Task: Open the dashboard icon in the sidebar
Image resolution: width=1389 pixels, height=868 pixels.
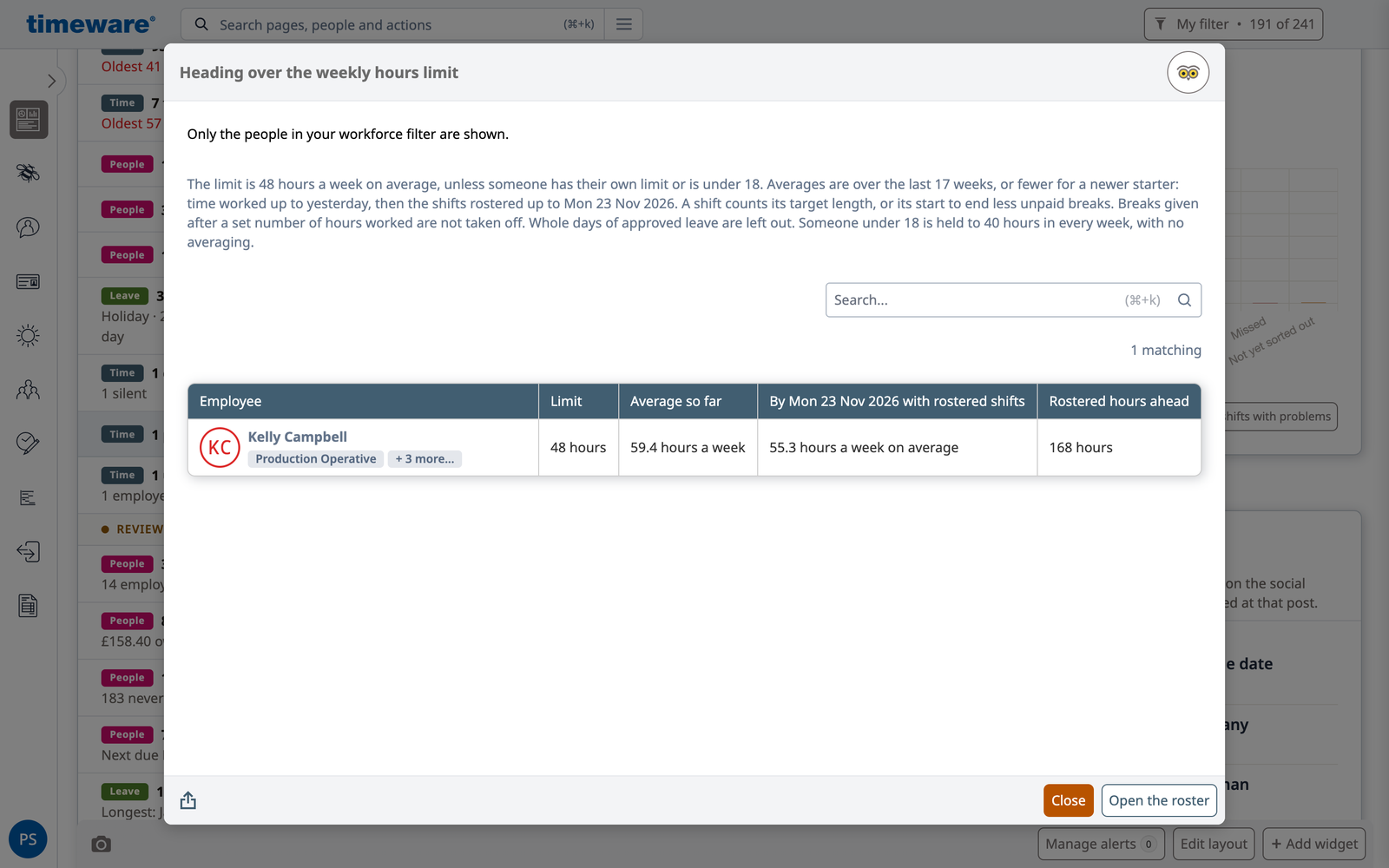Action: tap(29, 120)
